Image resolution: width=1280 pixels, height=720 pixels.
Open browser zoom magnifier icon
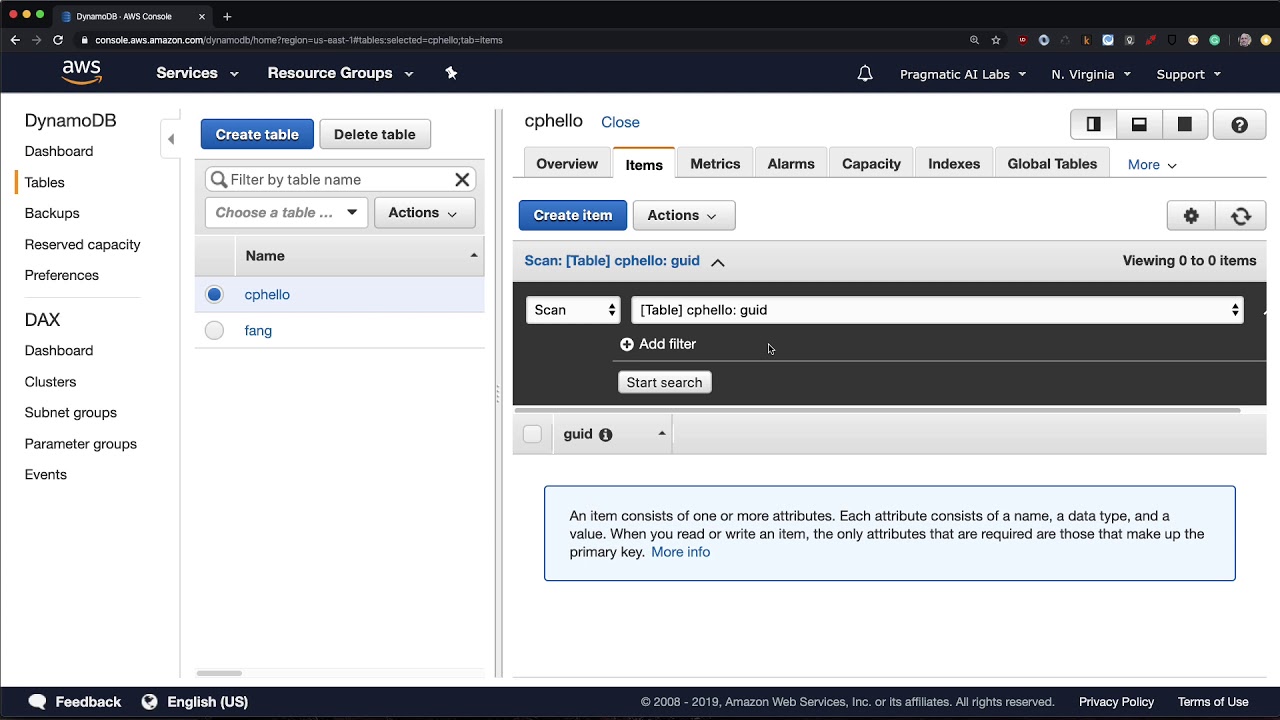pyautogui.click(x=974, y=40)
